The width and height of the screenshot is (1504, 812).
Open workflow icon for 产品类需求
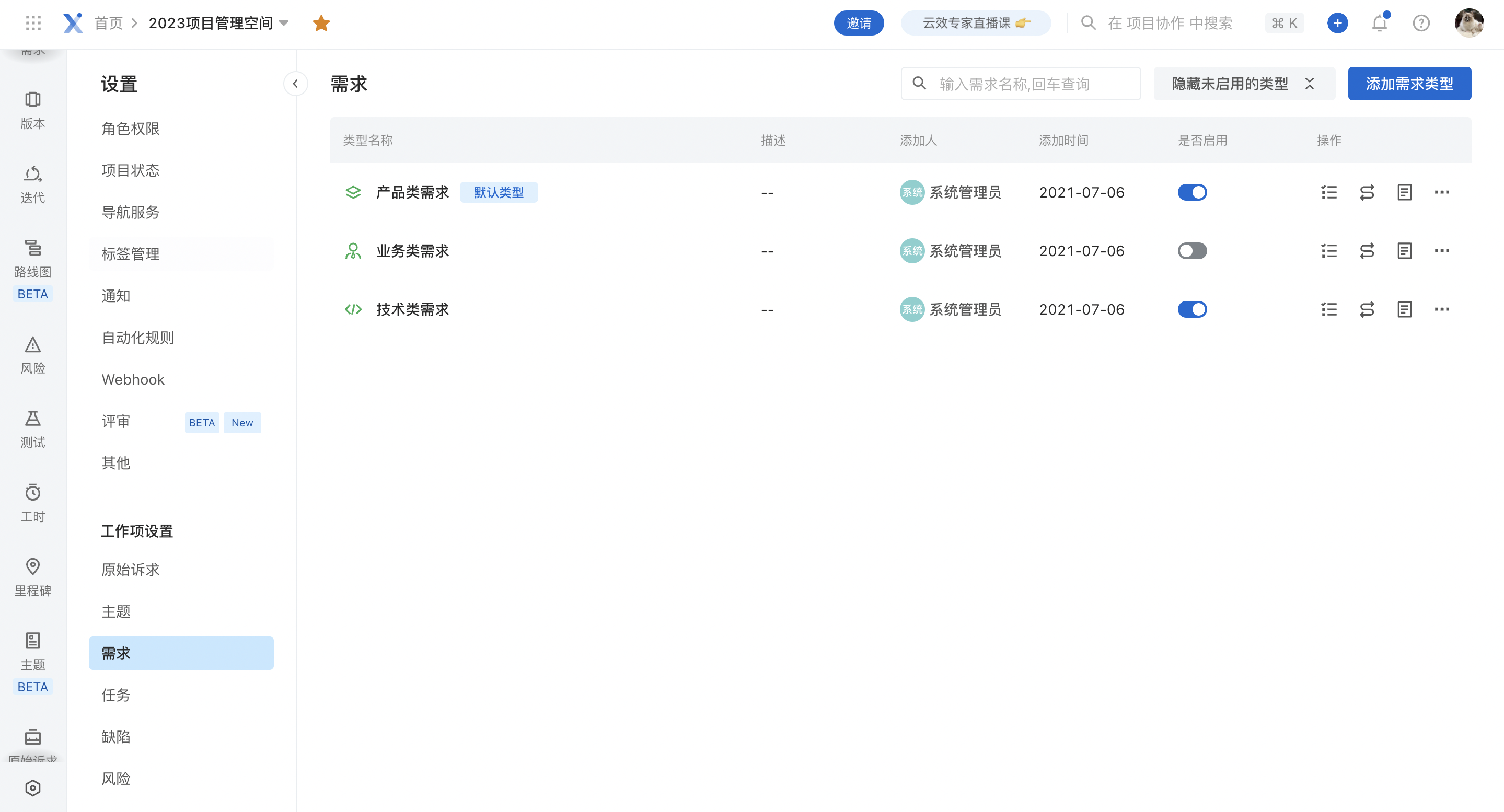coord(1367,192)
